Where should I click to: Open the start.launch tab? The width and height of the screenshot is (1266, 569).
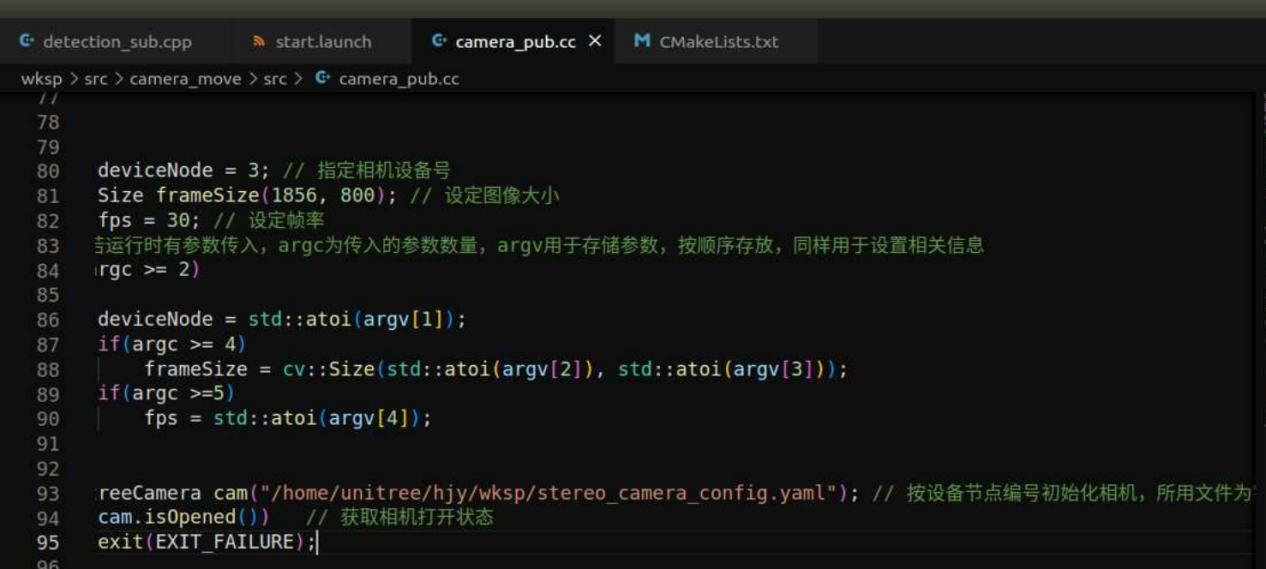tap(311, 42)
